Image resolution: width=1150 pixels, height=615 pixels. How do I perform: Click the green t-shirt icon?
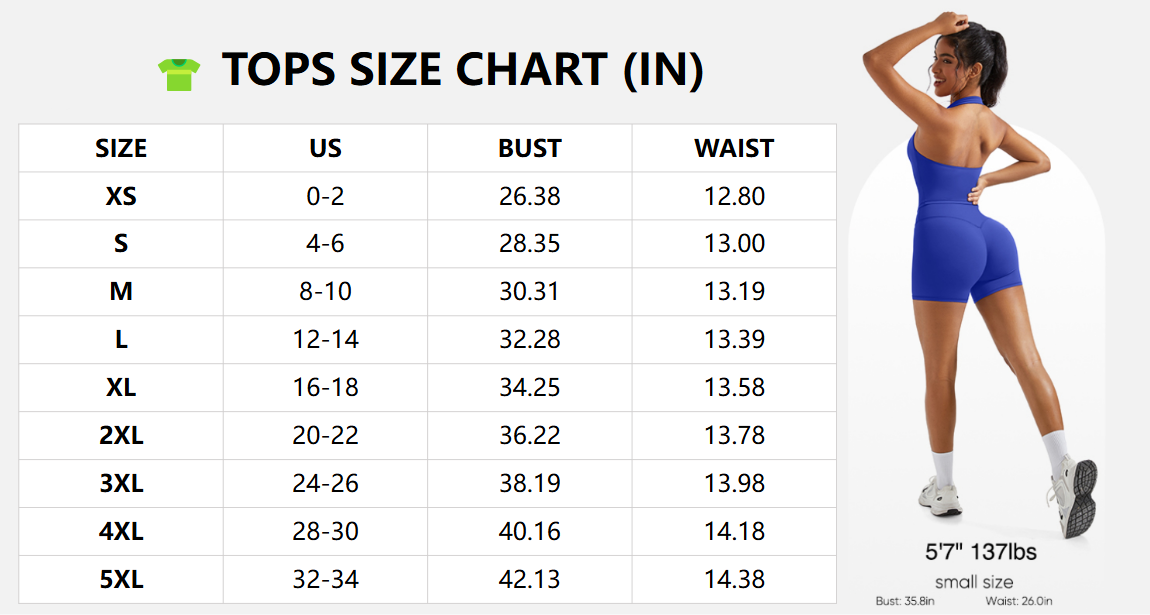tap(179, 73)
